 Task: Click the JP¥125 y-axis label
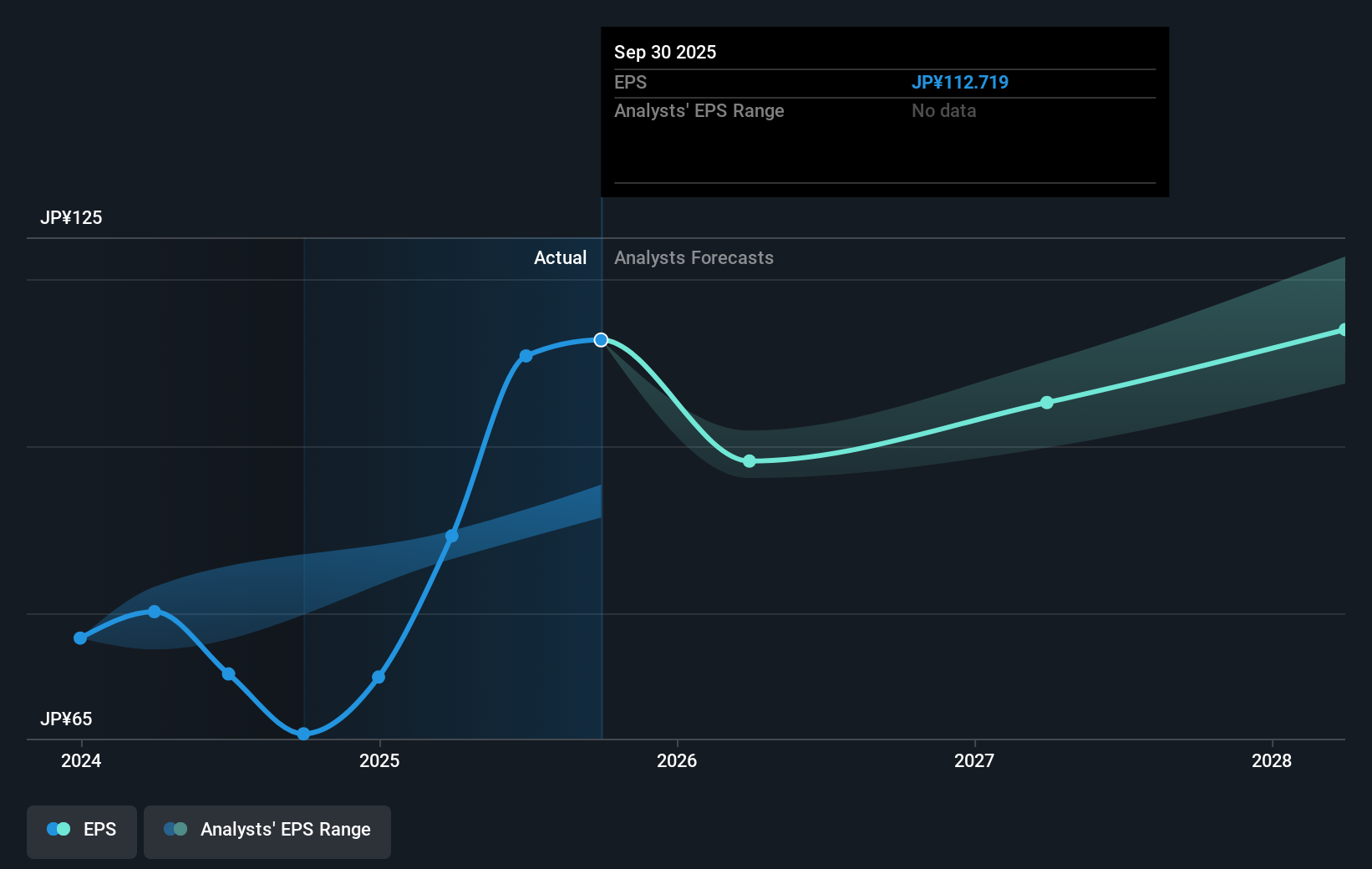[71, 217]
